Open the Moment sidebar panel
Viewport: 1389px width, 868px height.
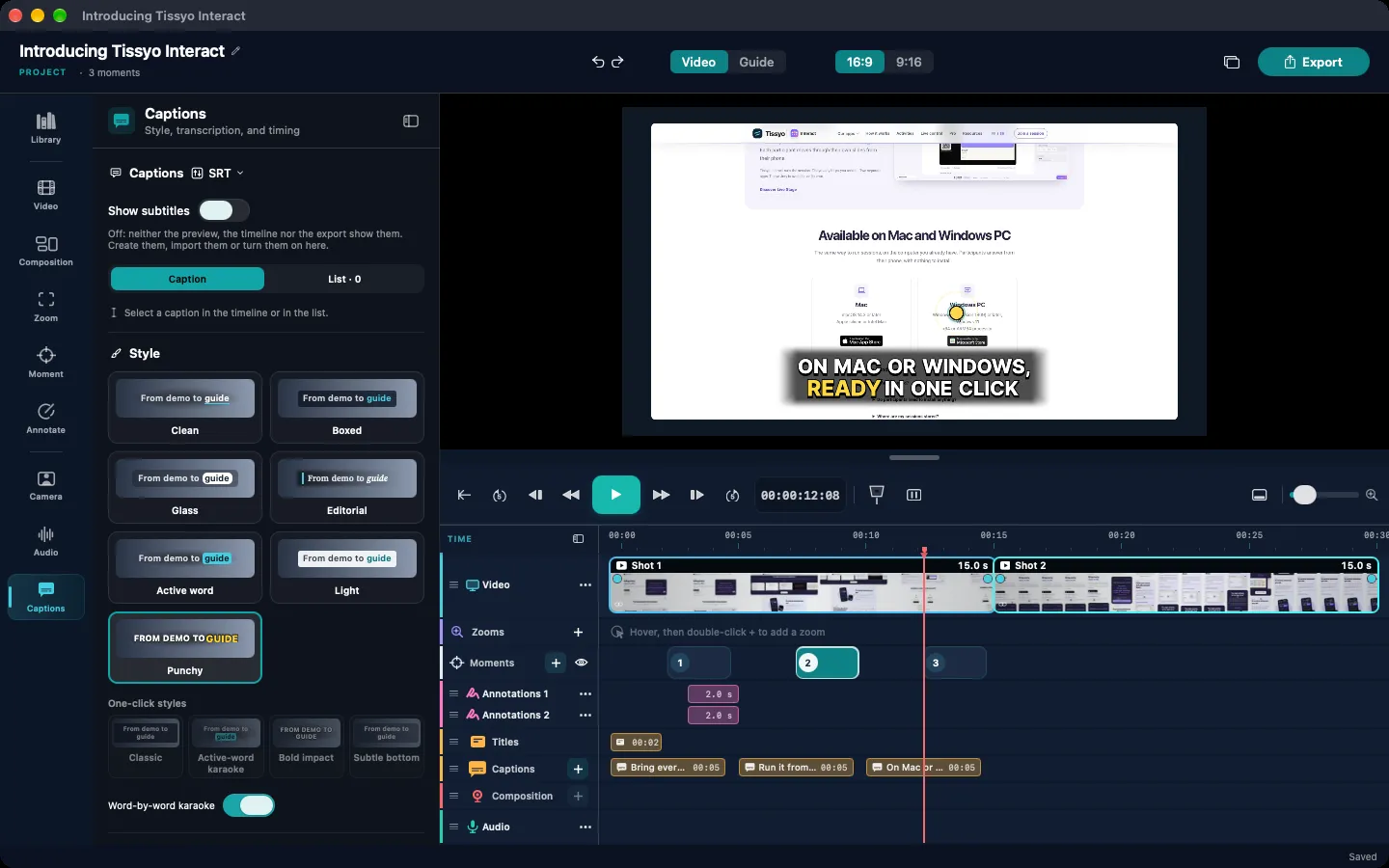click(45, 363)
